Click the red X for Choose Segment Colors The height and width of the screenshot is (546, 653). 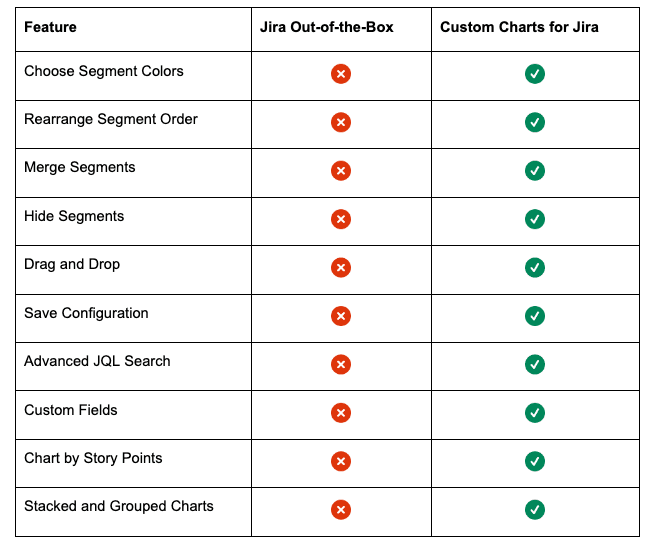point(341,74)
